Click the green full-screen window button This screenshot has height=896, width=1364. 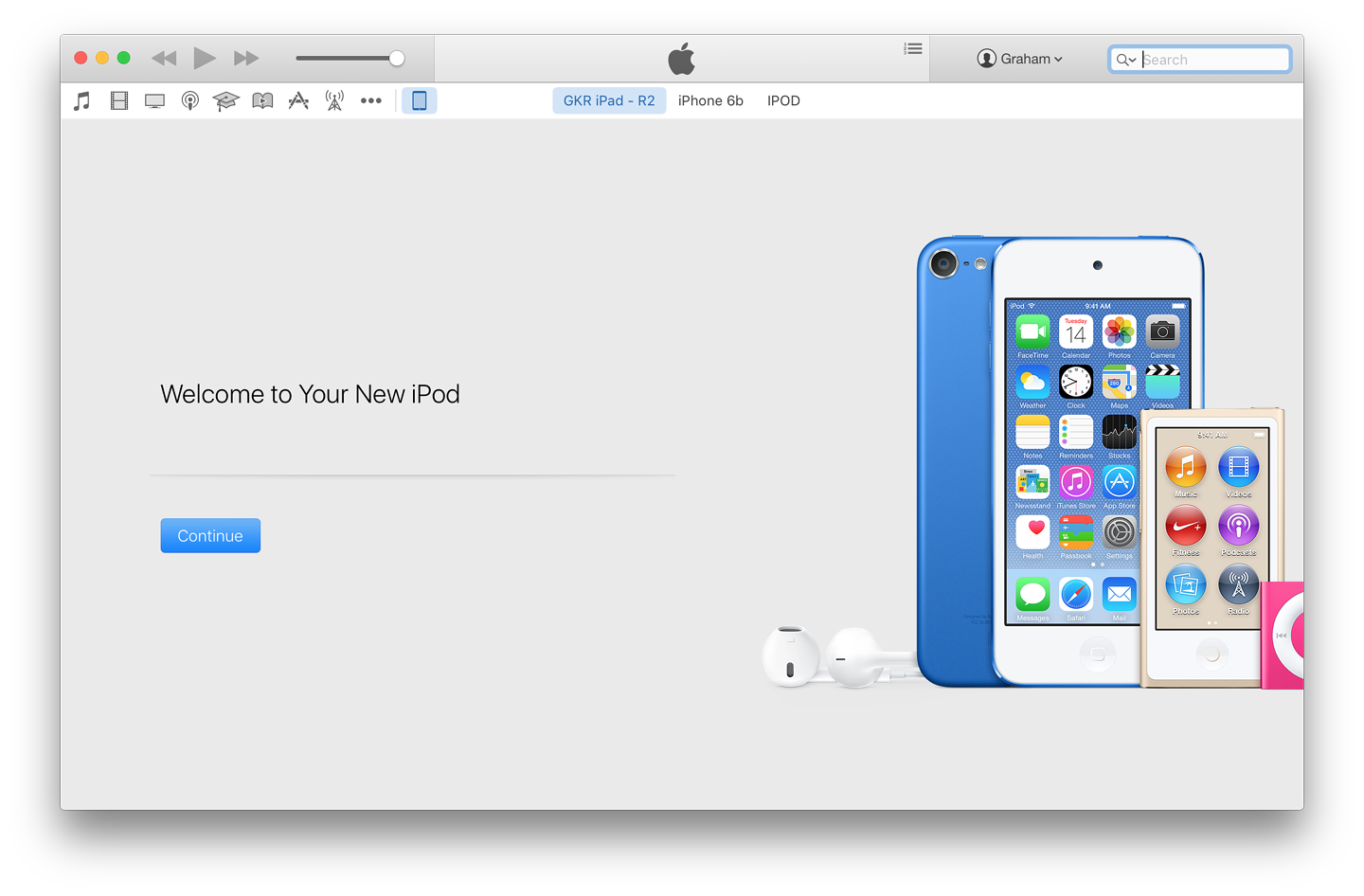[124, 58]
